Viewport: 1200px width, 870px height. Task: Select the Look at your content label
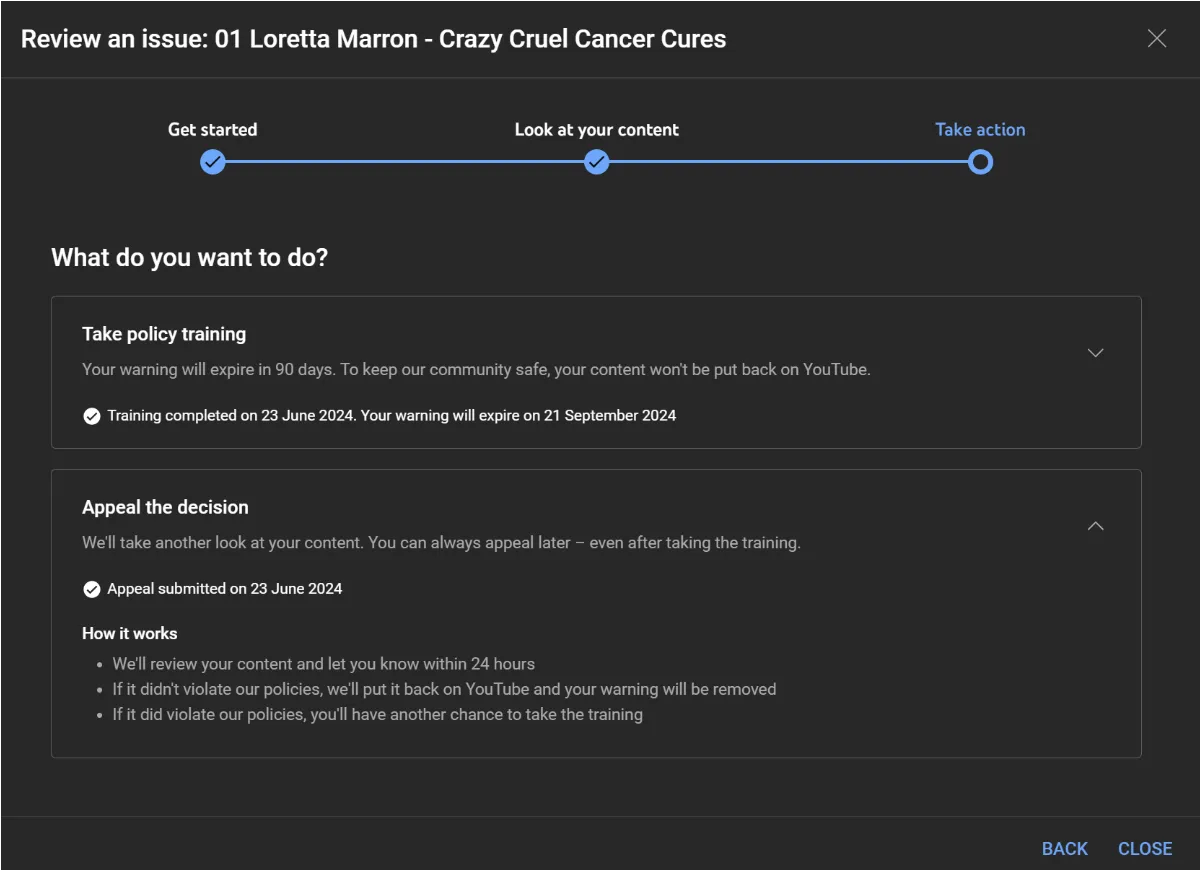(x=597, y=130)
